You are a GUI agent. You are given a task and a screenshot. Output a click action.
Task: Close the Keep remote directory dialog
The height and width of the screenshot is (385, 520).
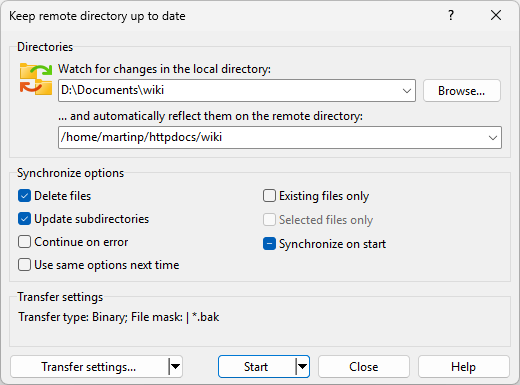[x=496, y=15]
